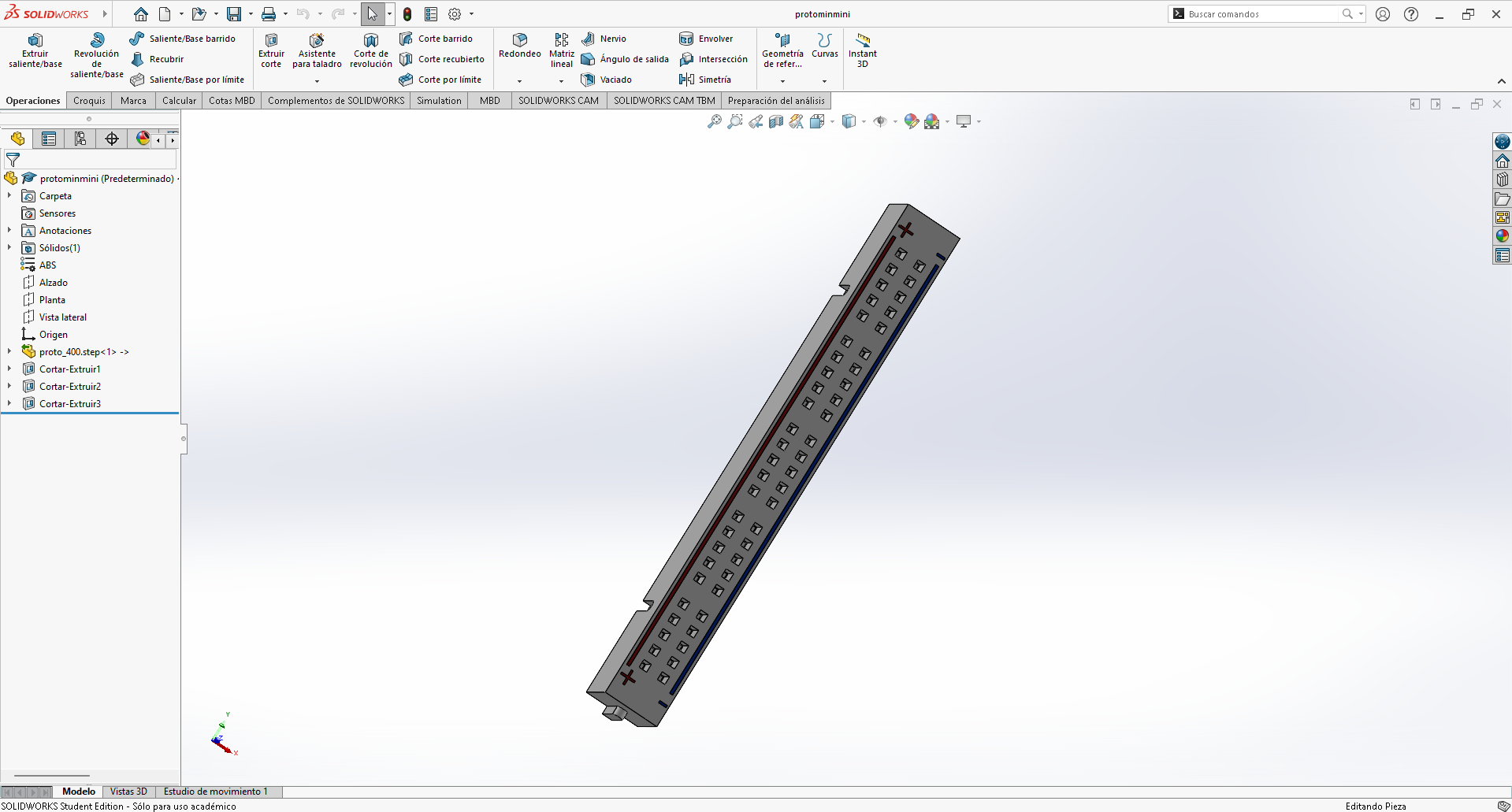1512x812 pixels.
Task: Choose Corte recubierto tool
Action: tap(442, 59)
